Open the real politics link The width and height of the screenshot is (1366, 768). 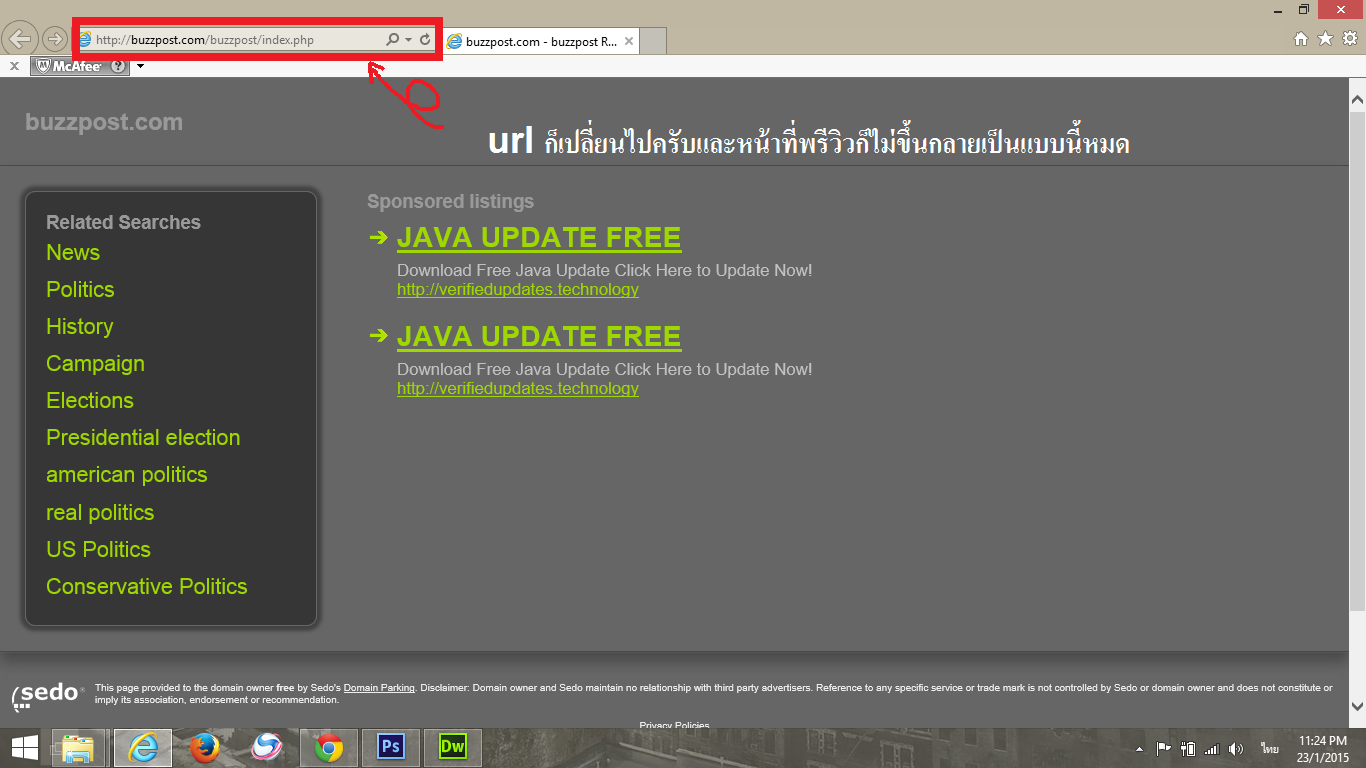tap(100, 513)
